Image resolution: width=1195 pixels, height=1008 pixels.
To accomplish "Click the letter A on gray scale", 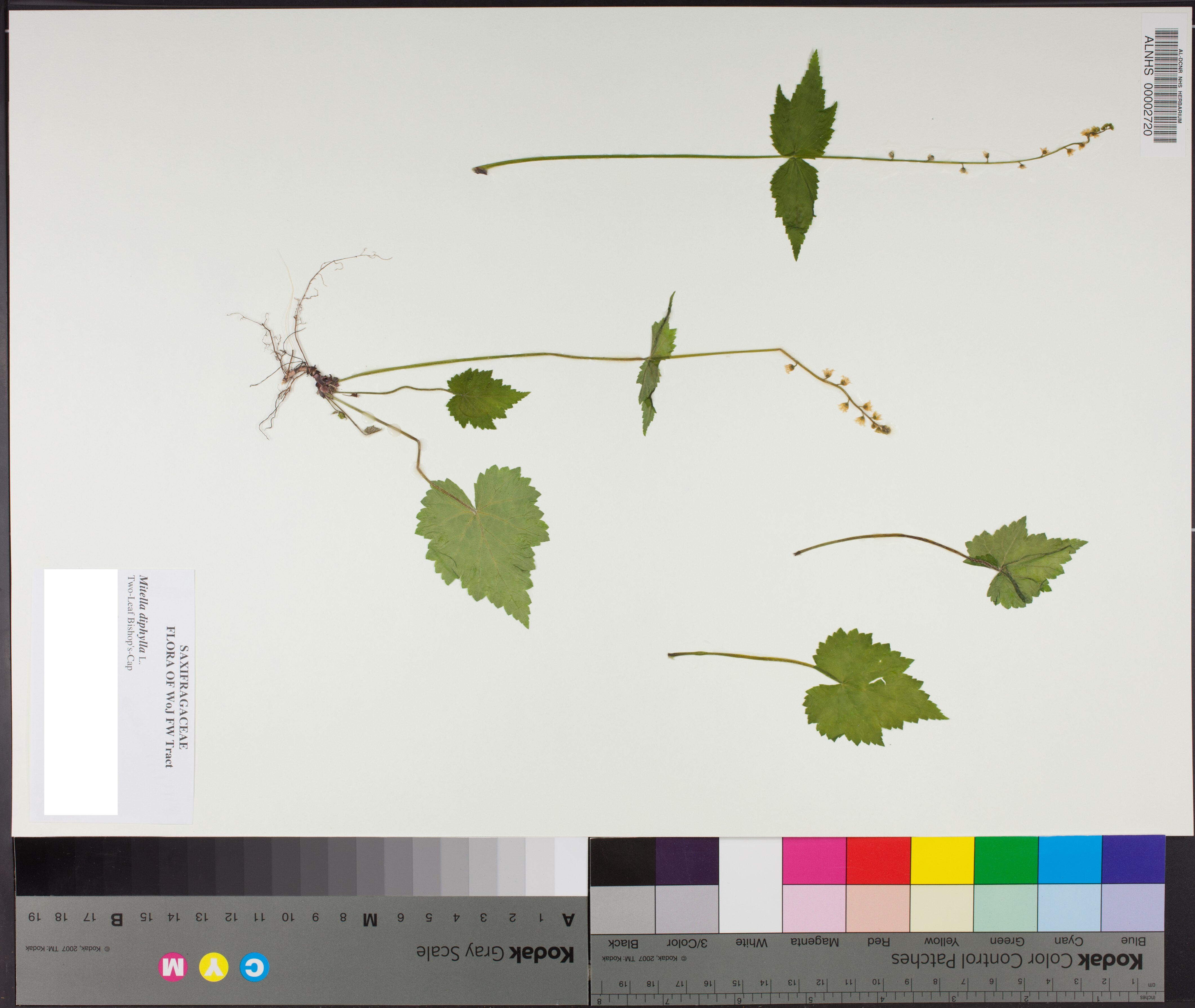I will [x=568, y=920].
